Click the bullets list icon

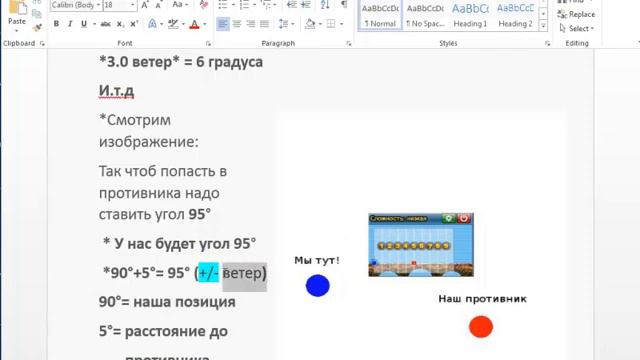tap(223, 5)
